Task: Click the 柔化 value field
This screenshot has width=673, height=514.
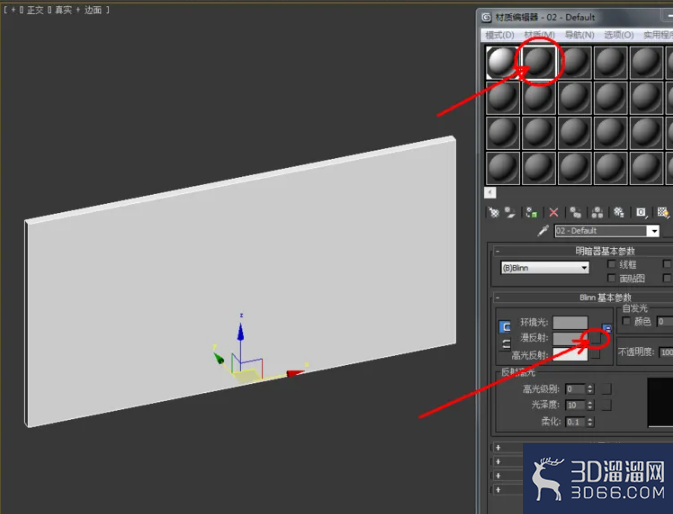Action: 576,422
